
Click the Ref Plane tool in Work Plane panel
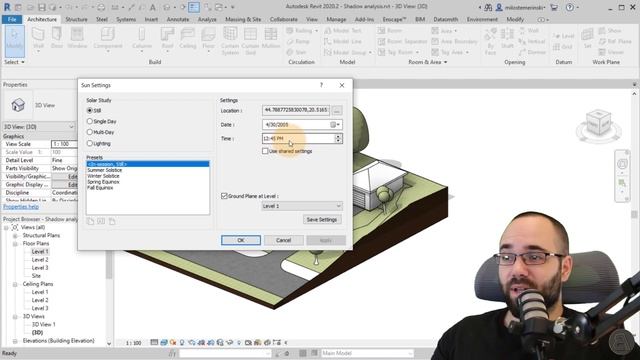(615, 41)
